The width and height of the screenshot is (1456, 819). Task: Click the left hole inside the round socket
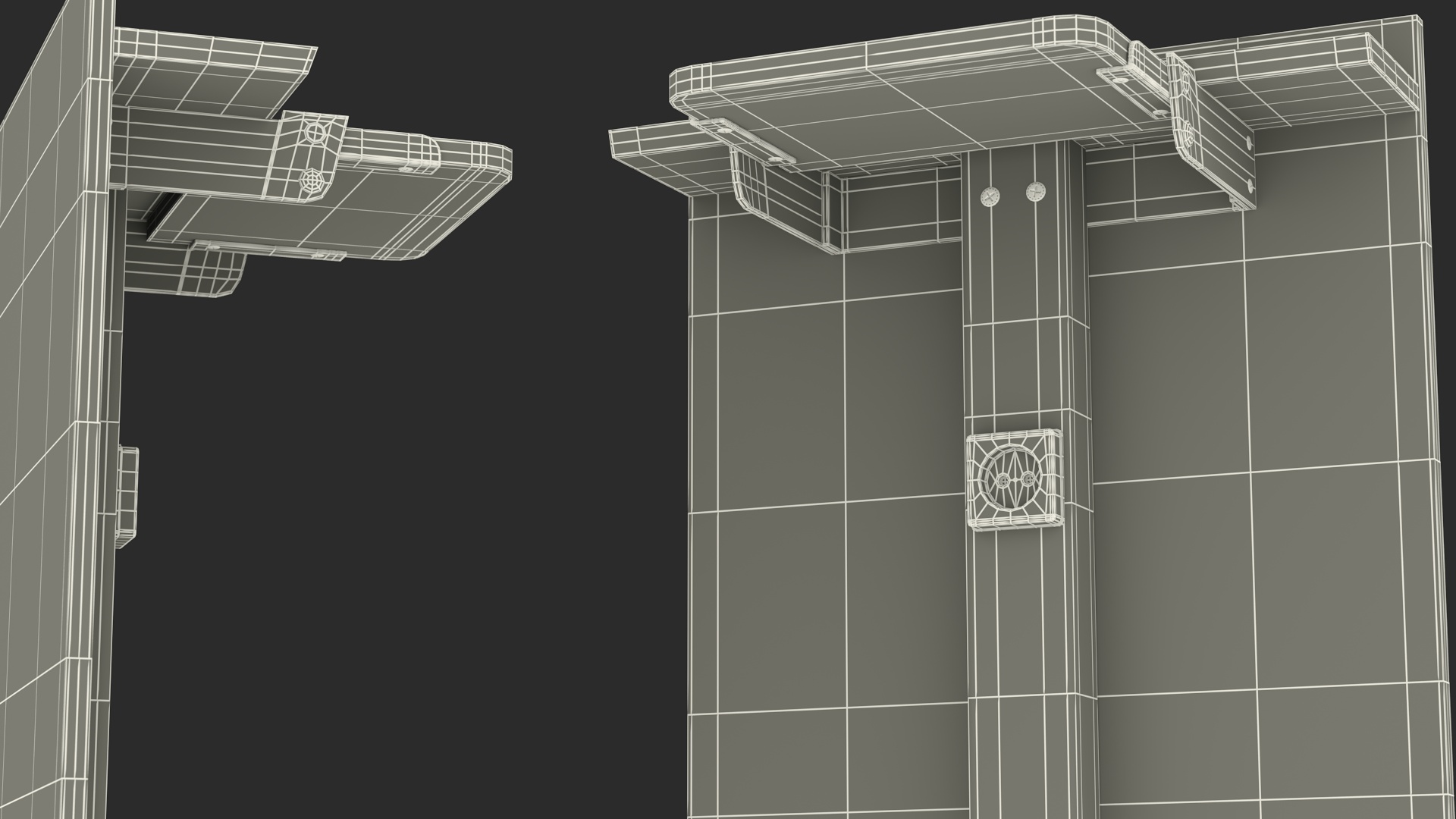(1003, 481)
